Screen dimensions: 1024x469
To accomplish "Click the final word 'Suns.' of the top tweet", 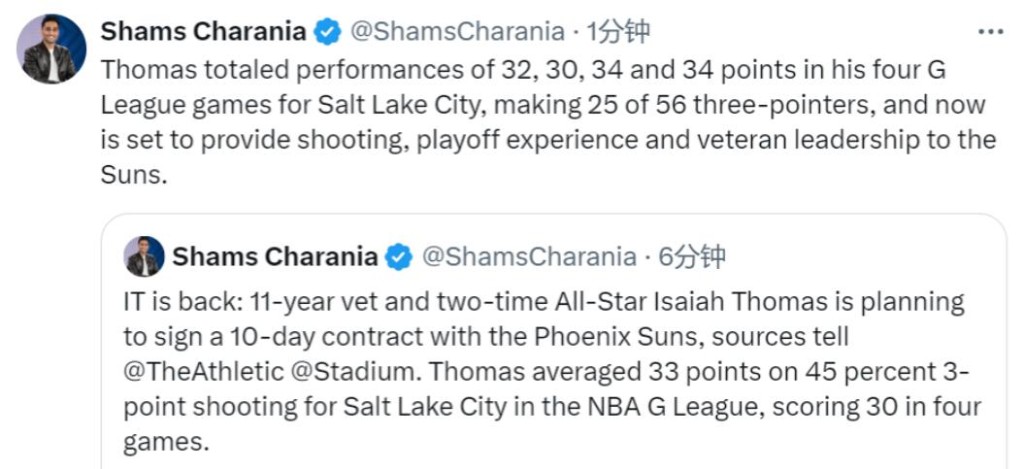I will point(131,175).
